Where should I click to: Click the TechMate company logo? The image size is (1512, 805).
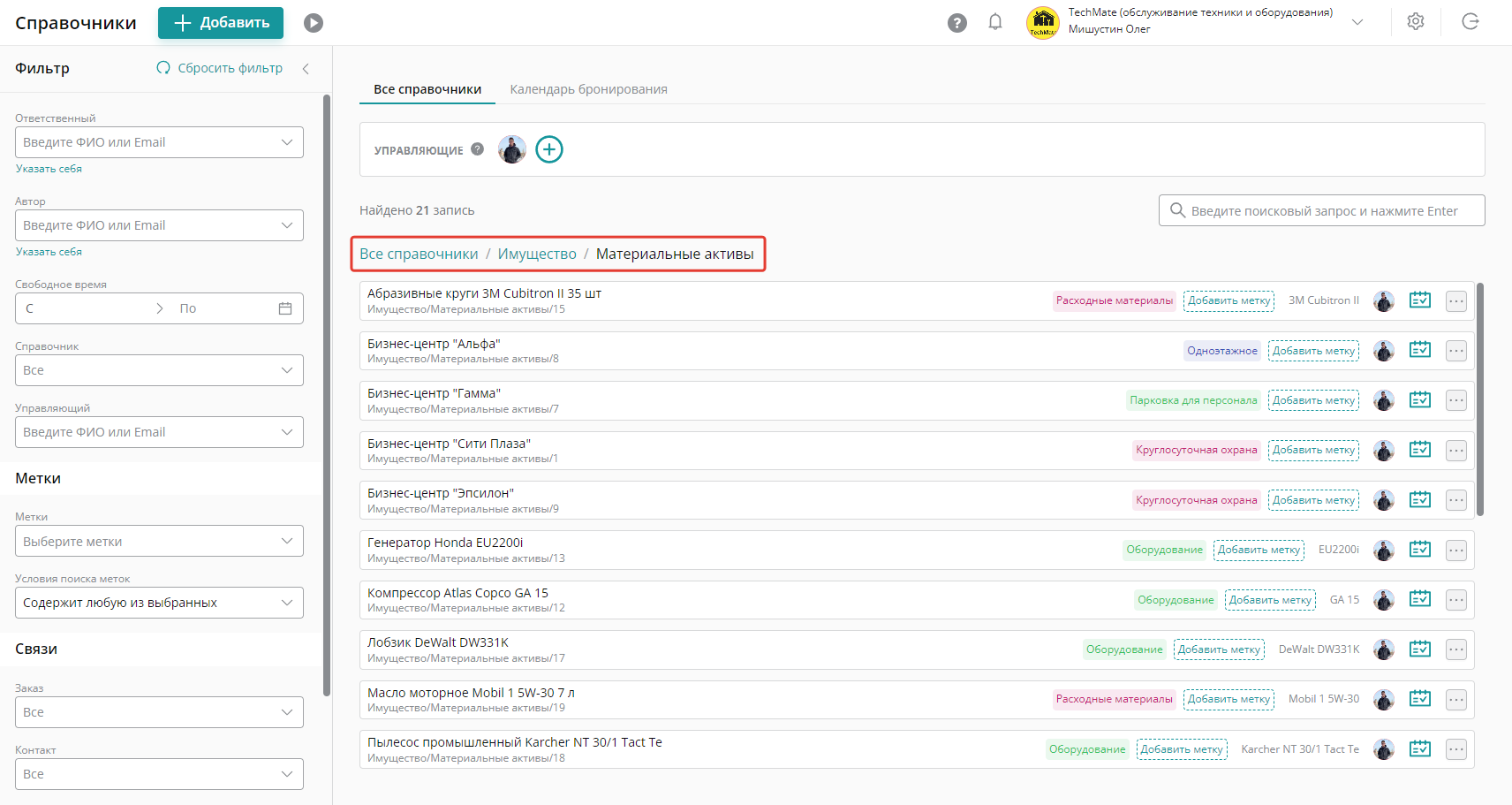click(1043, 23)
